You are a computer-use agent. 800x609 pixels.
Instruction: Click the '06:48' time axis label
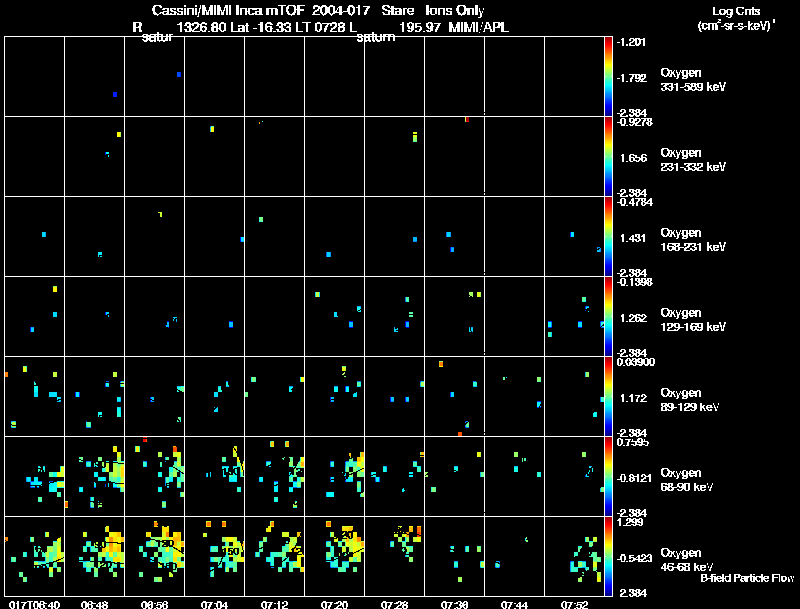[94, 605]
